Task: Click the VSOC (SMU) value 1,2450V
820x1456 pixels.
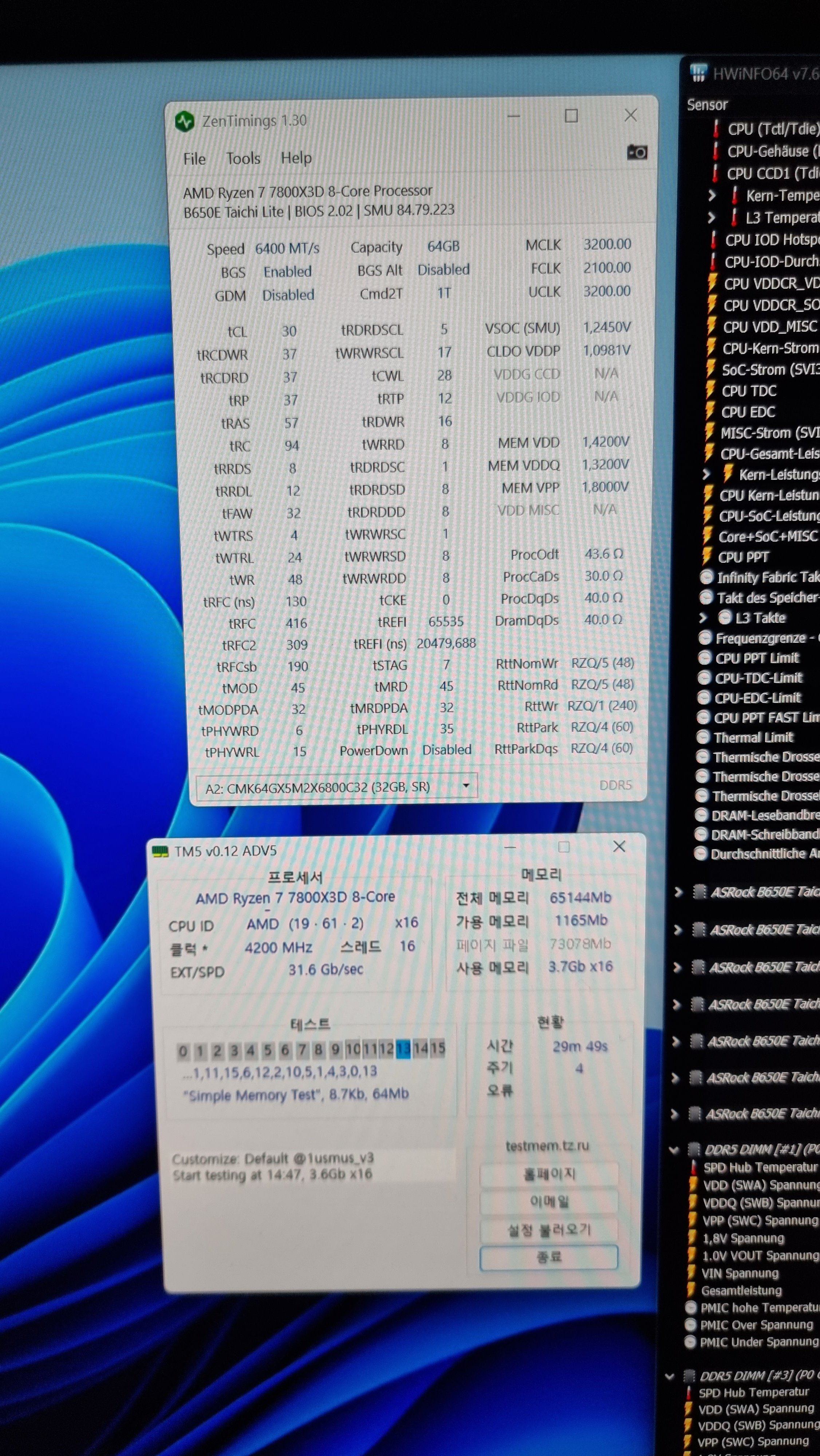Action: tap(606, 327)
